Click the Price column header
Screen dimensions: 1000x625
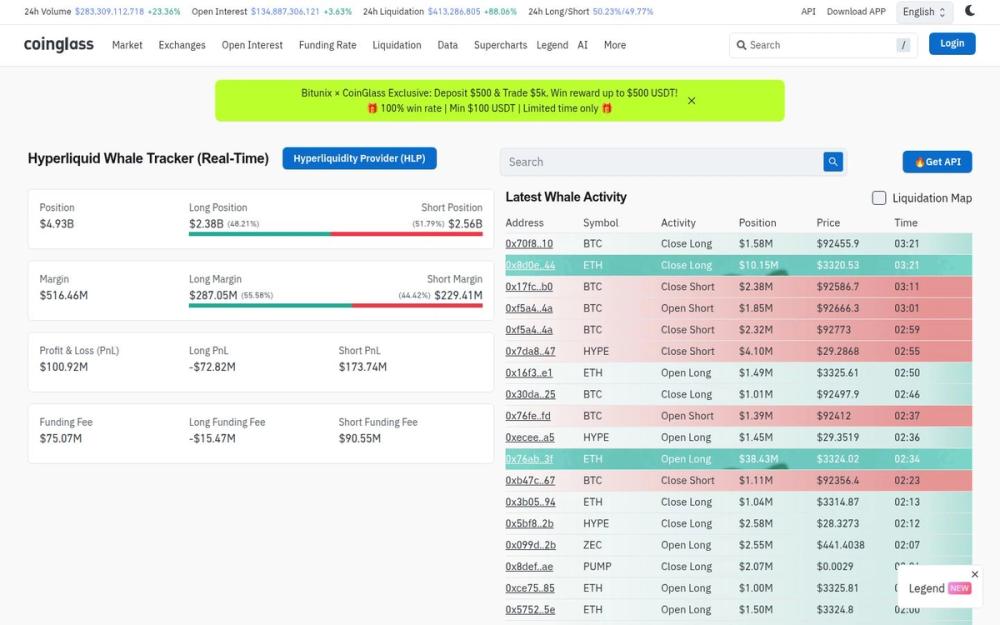828,223
